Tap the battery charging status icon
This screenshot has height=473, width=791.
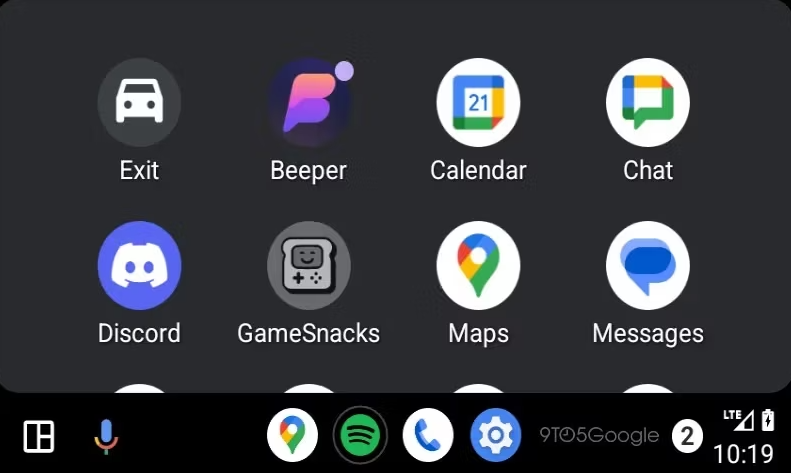coord(768,420)
